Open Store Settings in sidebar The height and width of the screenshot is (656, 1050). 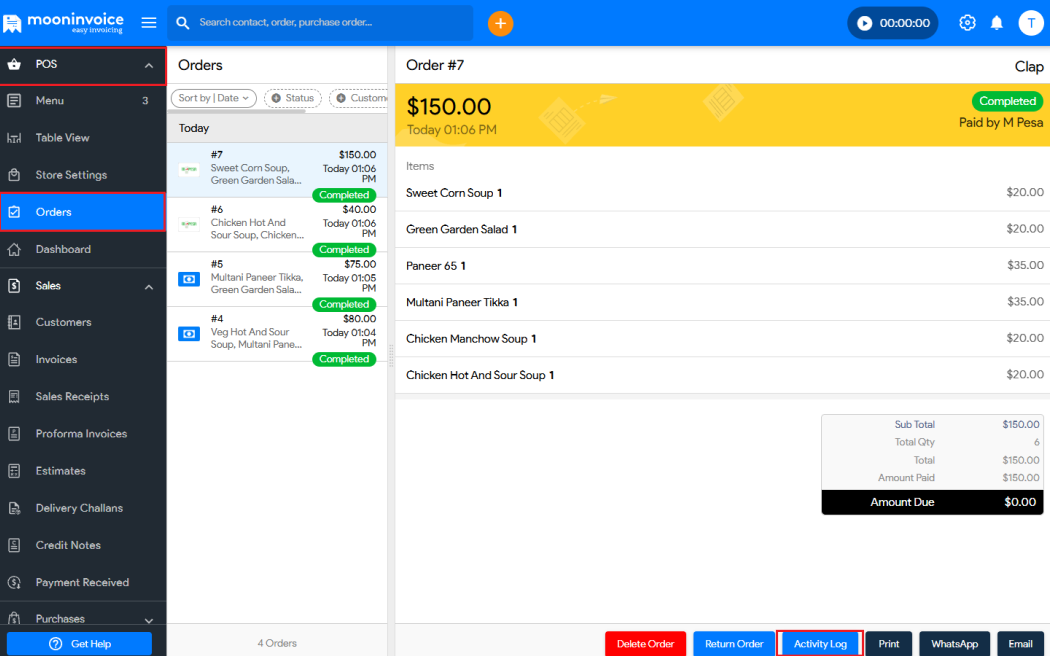(71, 175)
